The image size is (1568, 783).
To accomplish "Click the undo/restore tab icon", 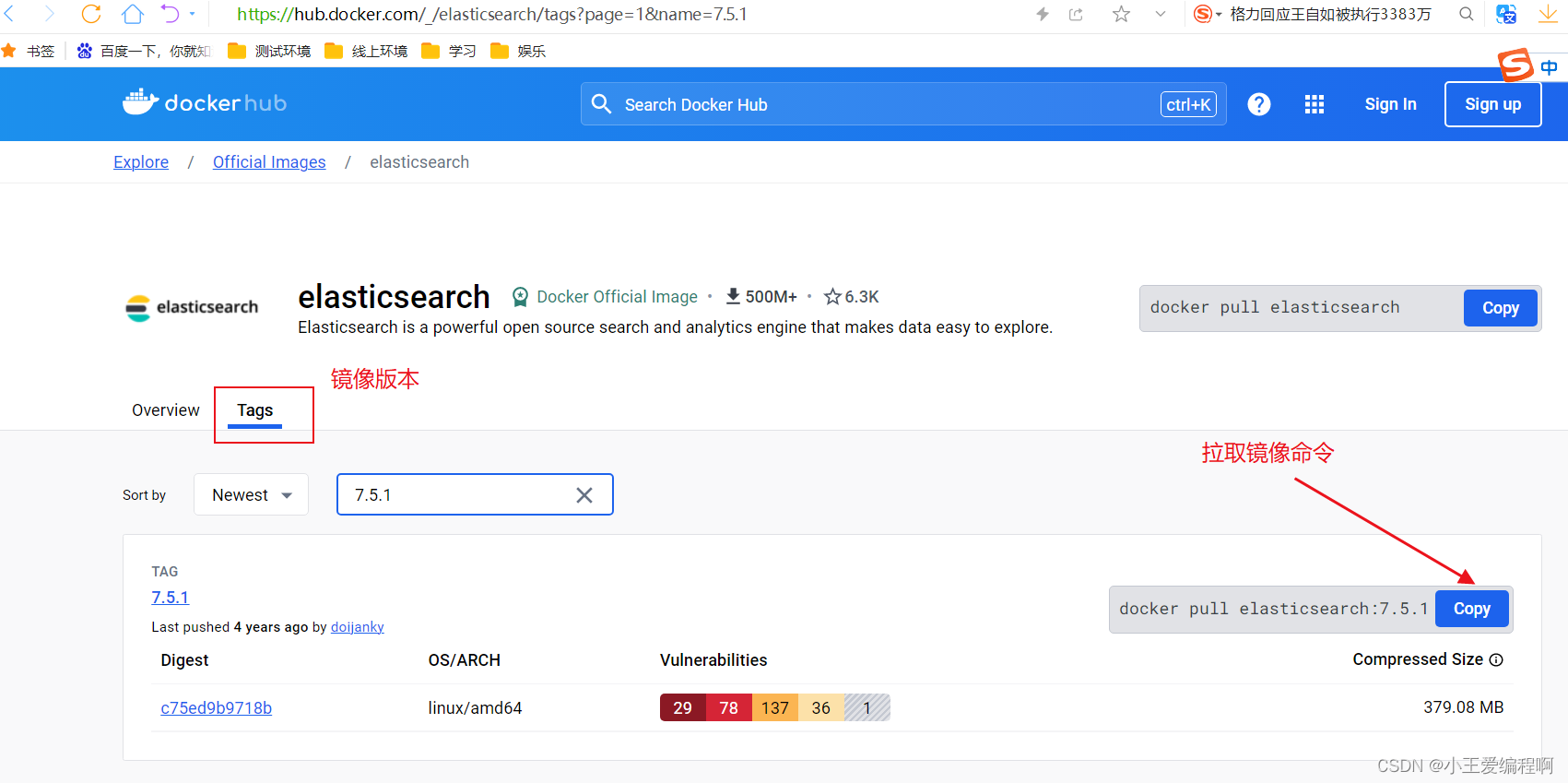I will pyautogui.click(x=171, y=14).
